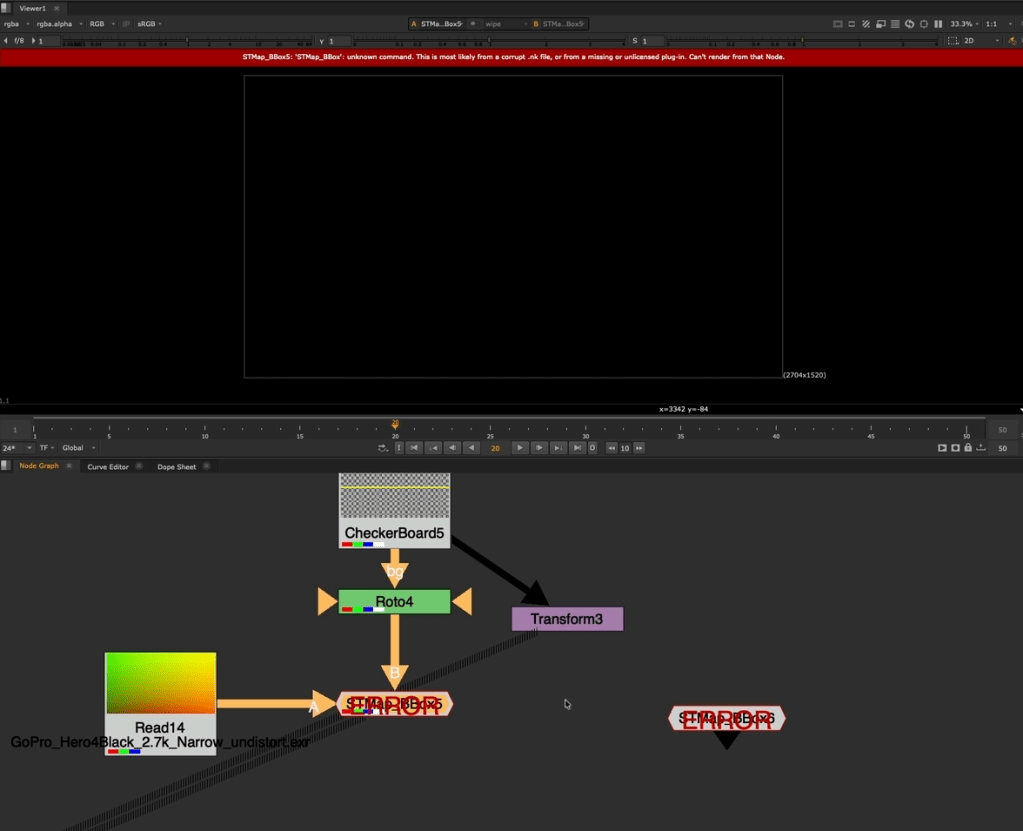1023x831 pixels.
Task: Click the frame increment 10 field
Action: 625,448
